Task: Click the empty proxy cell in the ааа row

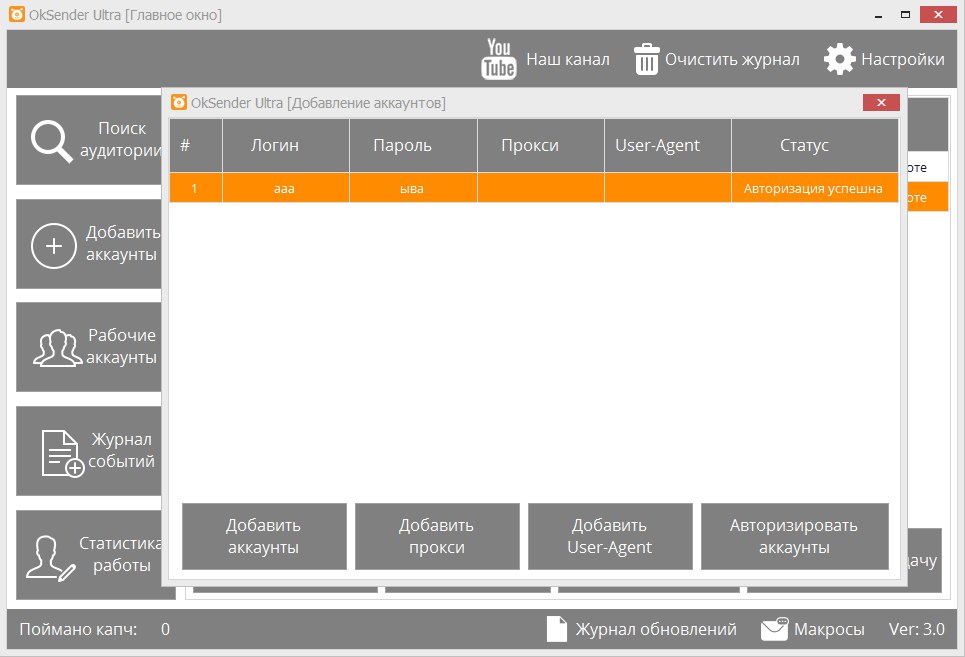Action: 541,188
